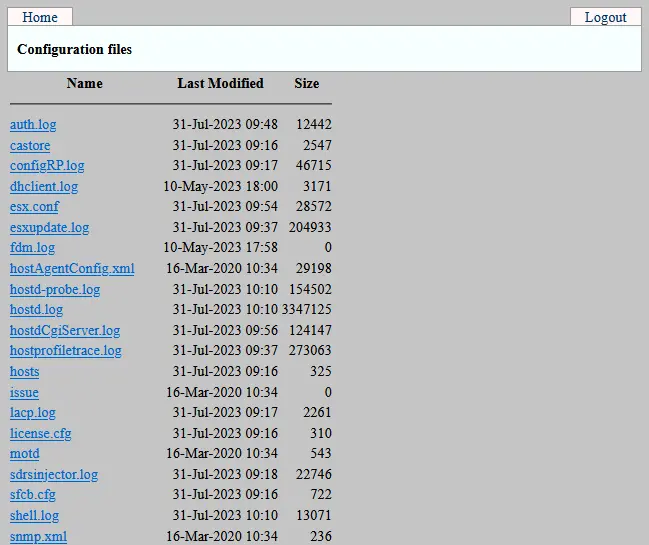
Task: Open the hosts file link
Action: click(24, 372)
